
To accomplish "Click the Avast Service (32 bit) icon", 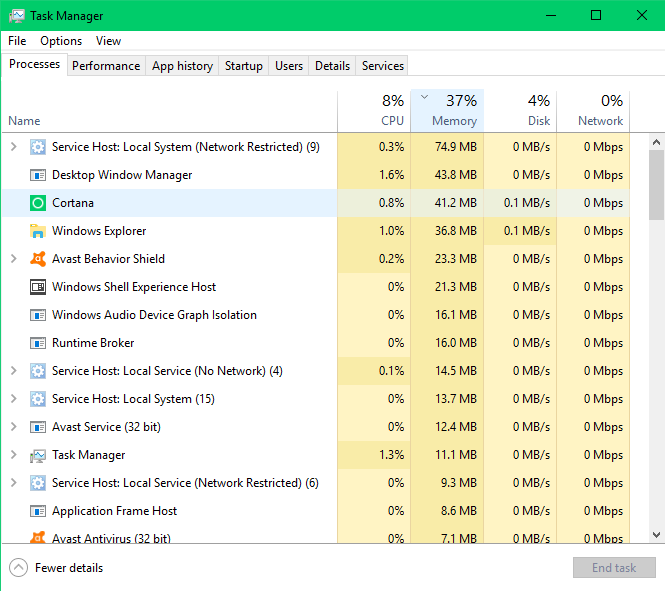I will point(38,427).
